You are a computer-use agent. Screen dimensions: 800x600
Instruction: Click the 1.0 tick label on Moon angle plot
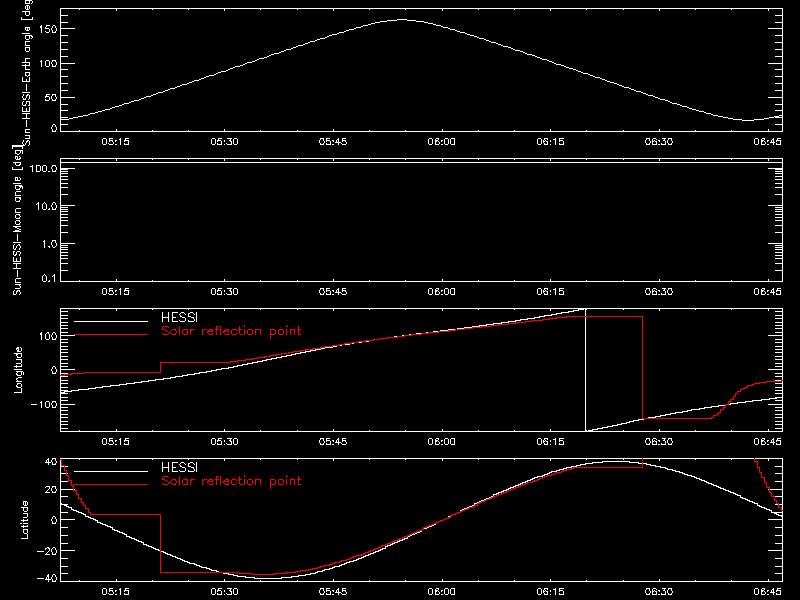pyautogui.click(x=49, y=244)
